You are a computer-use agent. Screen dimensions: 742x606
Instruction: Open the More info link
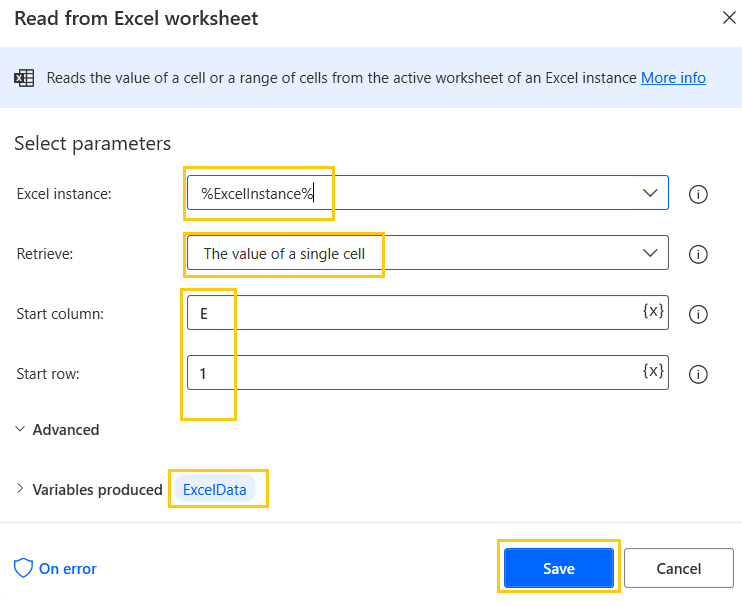pyautogui.click(x=673, y=78)
